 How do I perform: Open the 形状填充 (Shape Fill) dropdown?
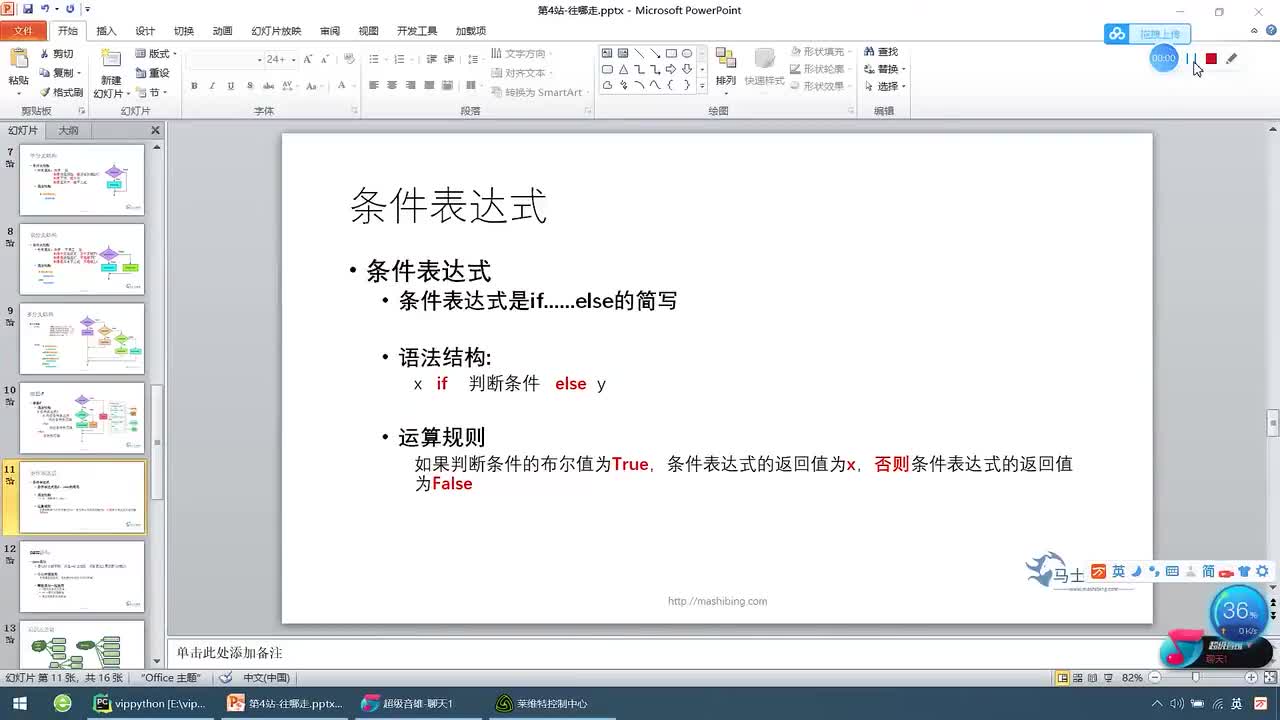(x=822, y=52)
